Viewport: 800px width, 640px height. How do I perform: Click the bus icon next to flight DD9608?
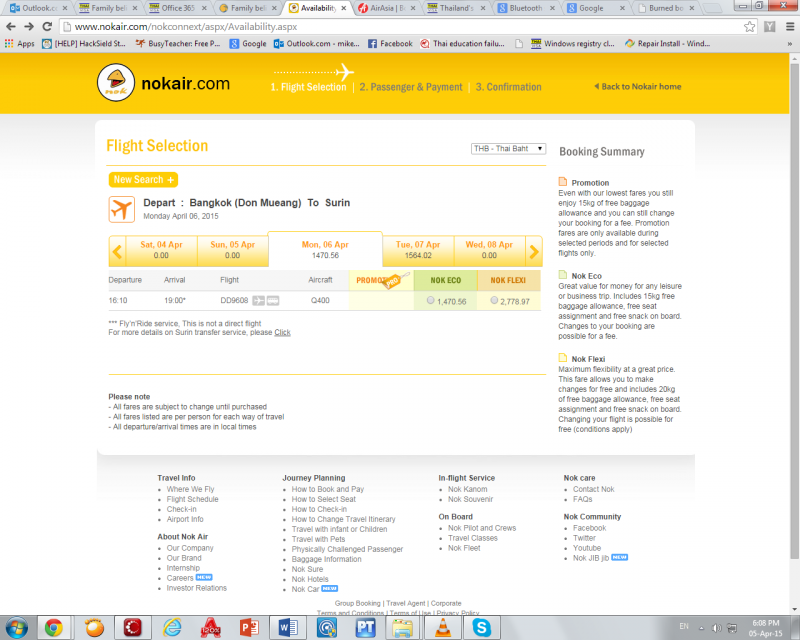(x=273, y=301)
